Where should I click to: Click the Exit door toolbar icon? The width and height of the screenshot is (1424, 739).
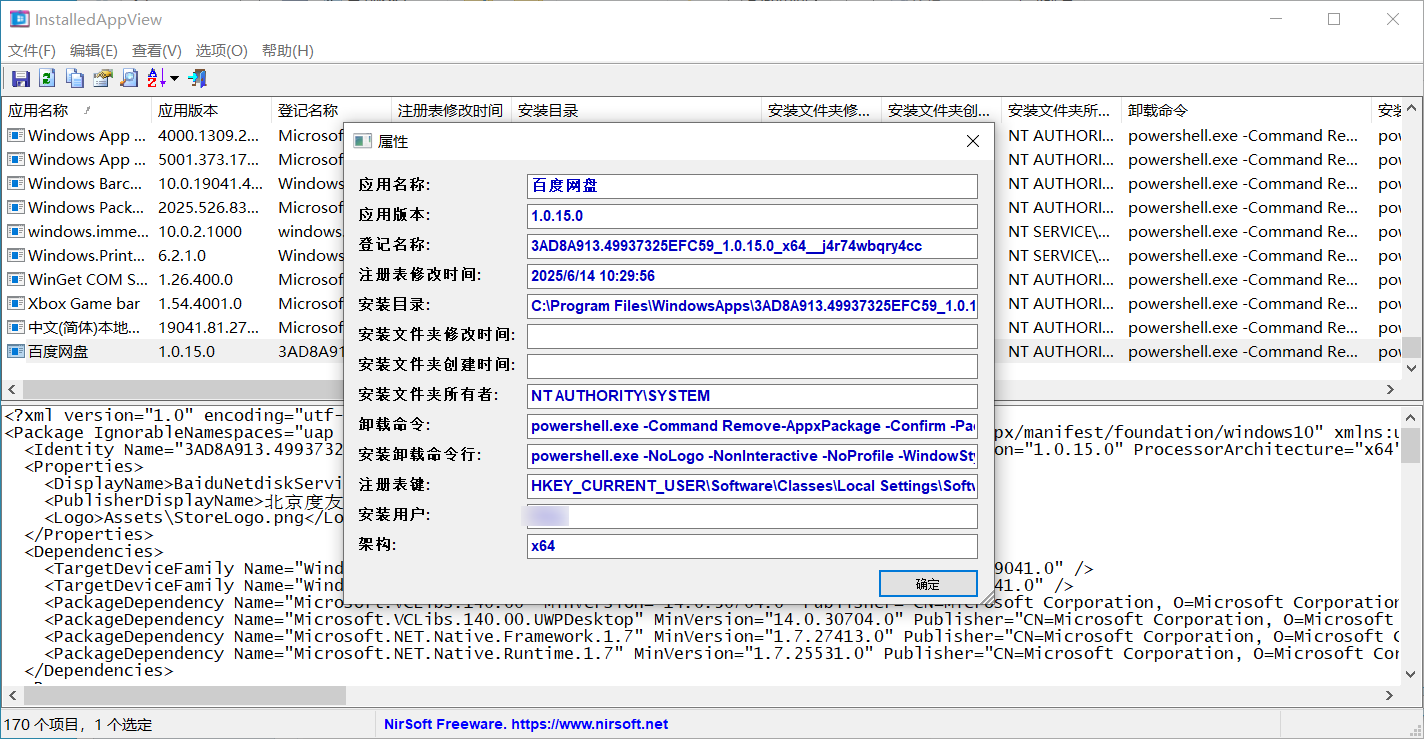196,78
